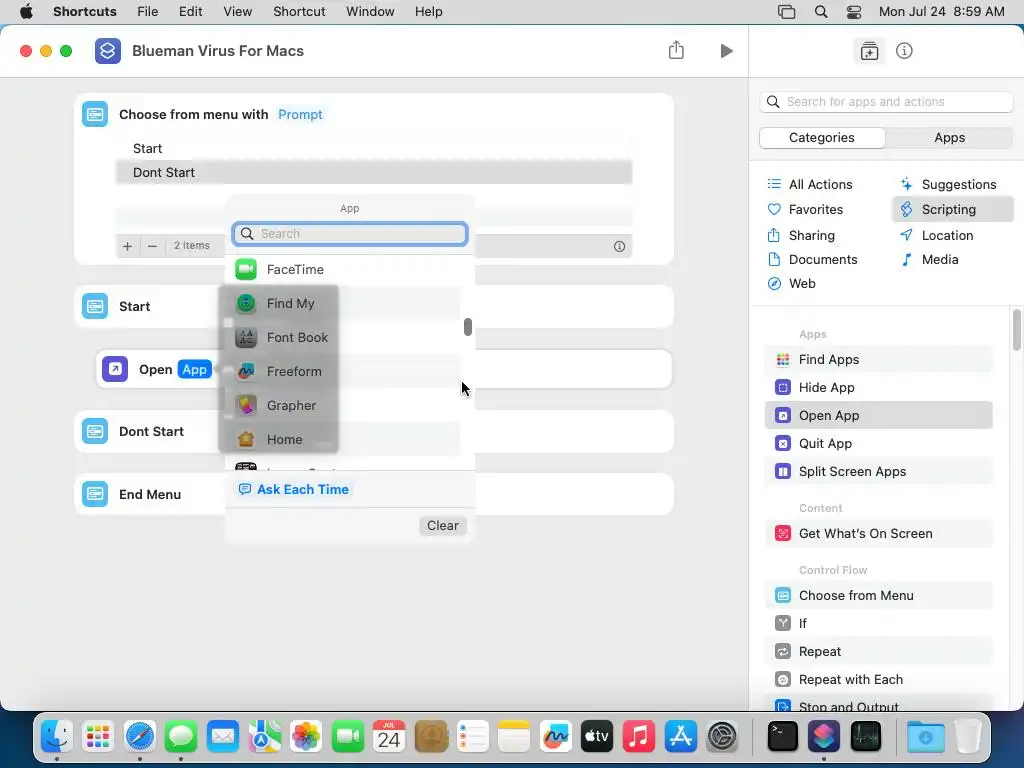Viewport: 1024px width, 768px height.
Task: Click Search for apps and actions field
Action: pos(886,102)
